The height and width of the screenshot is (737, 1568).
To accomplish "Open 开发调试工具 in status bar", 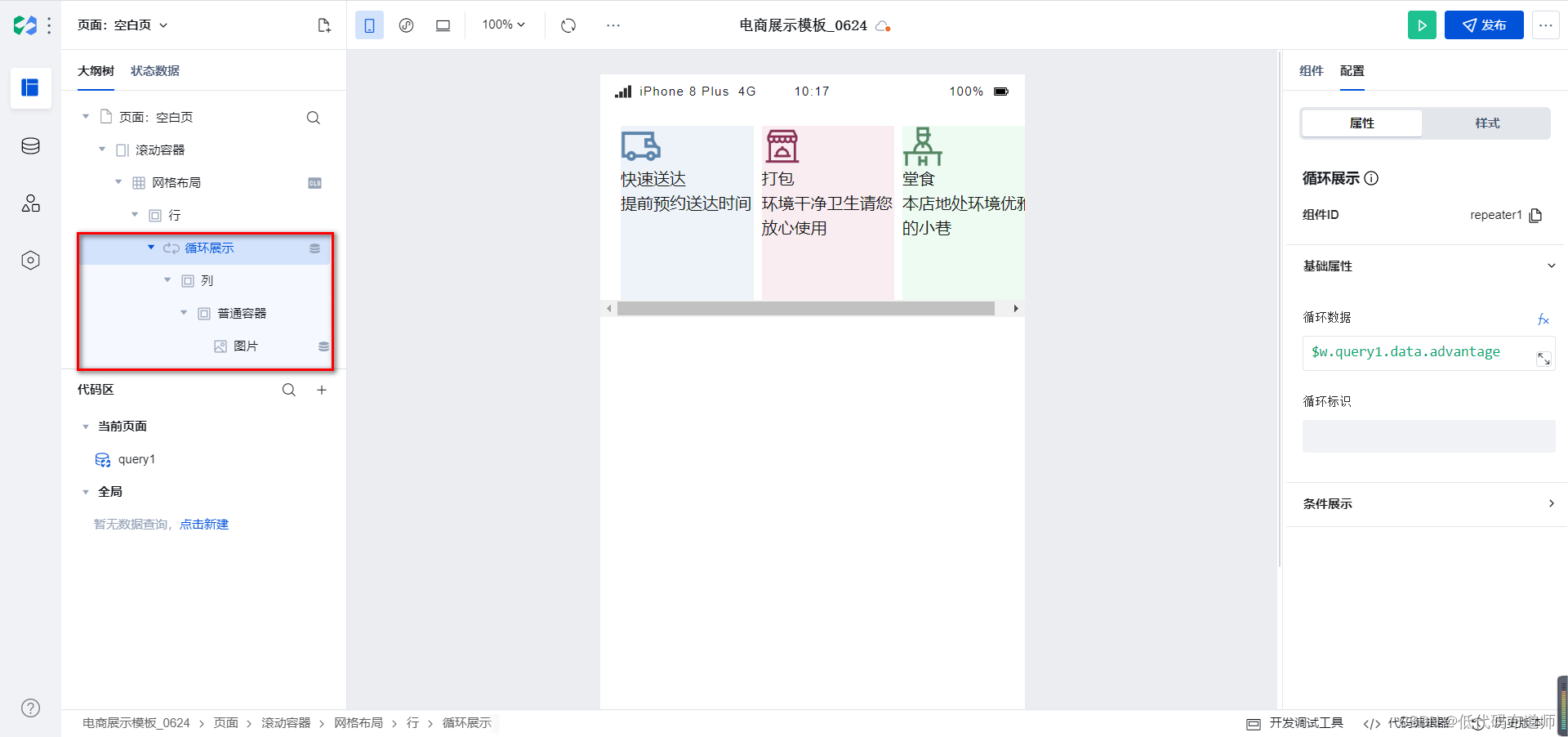I will point(1295,723).
